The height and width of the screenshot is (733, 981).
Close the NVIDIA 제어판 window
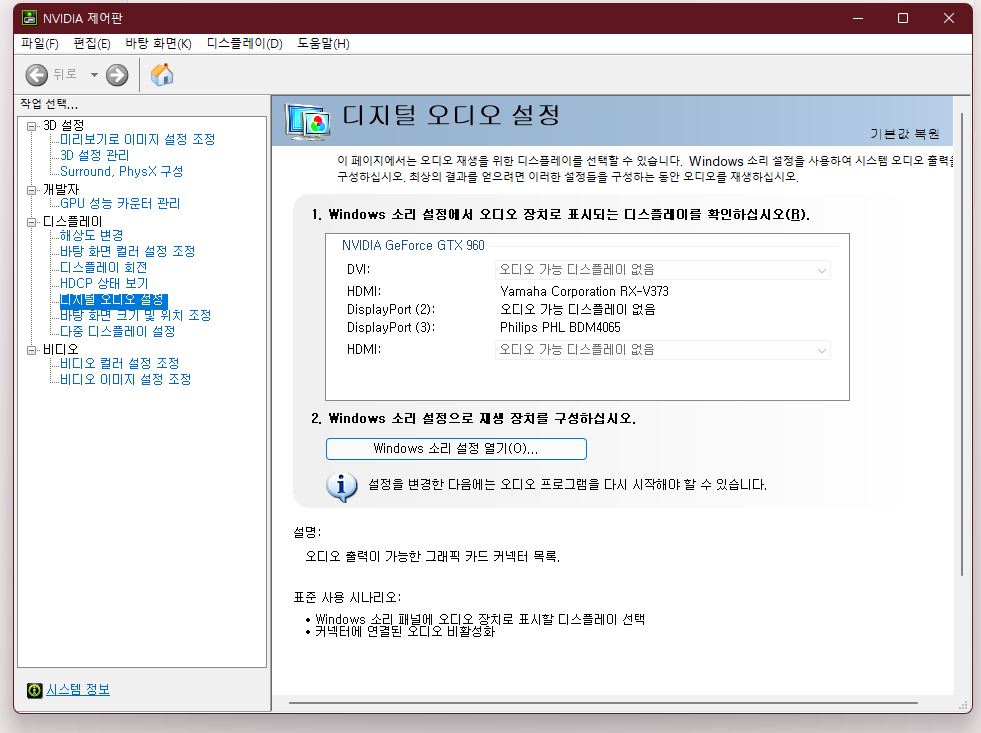pos(948,18)
